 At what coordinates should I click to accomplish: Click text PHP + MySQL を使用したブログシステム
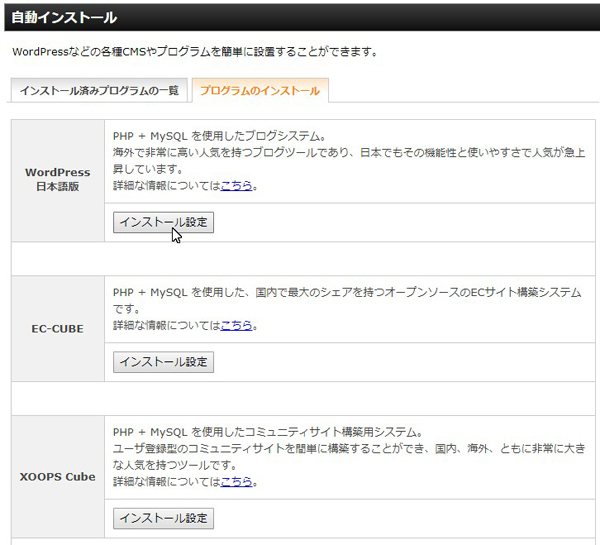coord(219,136)
